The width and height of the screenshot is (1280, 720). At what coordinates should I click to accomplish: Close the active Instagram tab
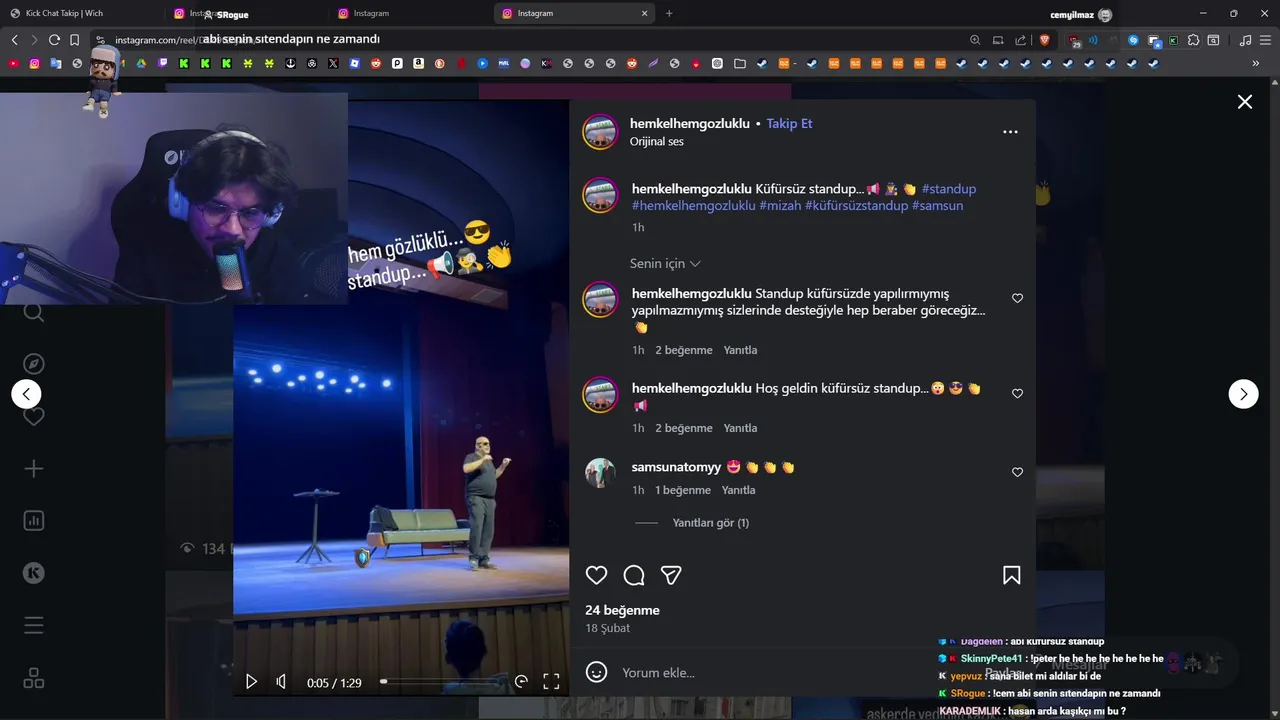coord(644,14)
